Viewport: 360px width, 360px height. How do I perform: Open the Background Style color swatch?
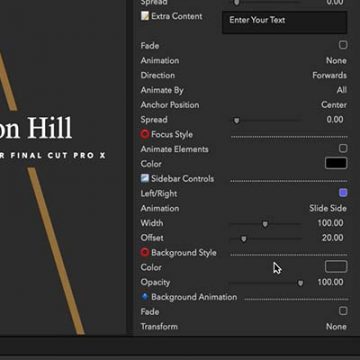336,267
